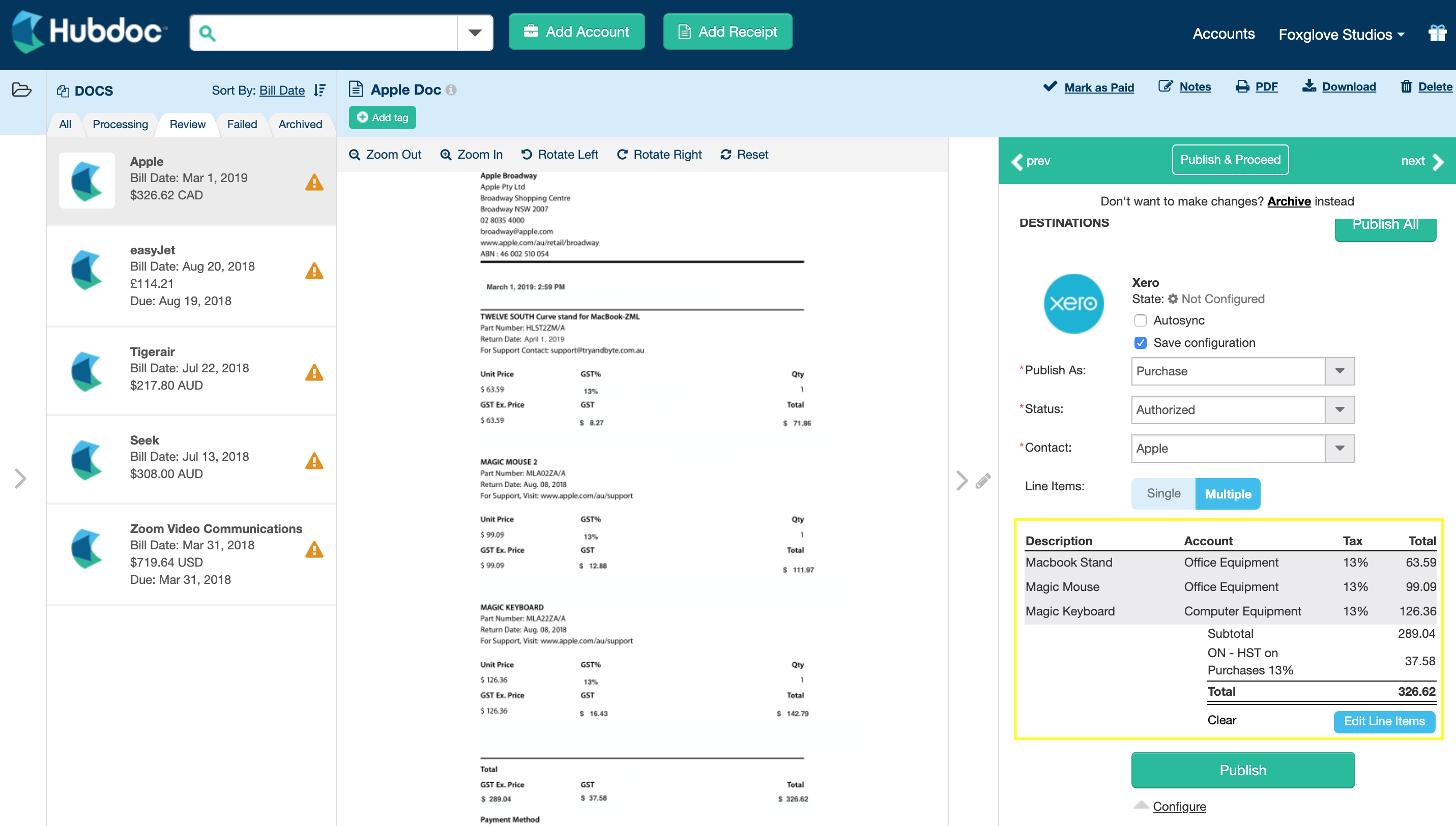Rotate Left the document
This screenshot has height=826, width=1456.
[560, 154]
